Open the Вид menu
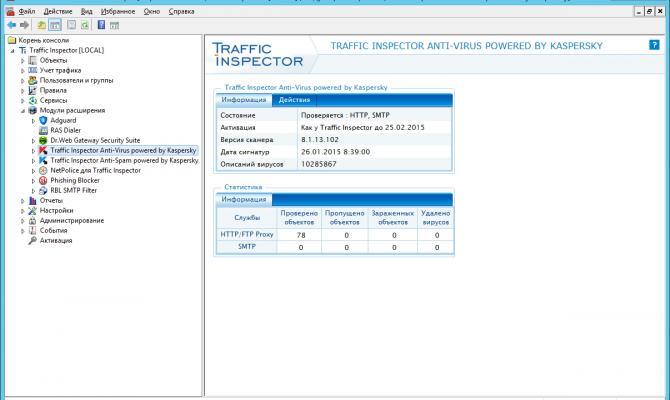The height and width of the screenshot is (400, 670). (86, 12)
